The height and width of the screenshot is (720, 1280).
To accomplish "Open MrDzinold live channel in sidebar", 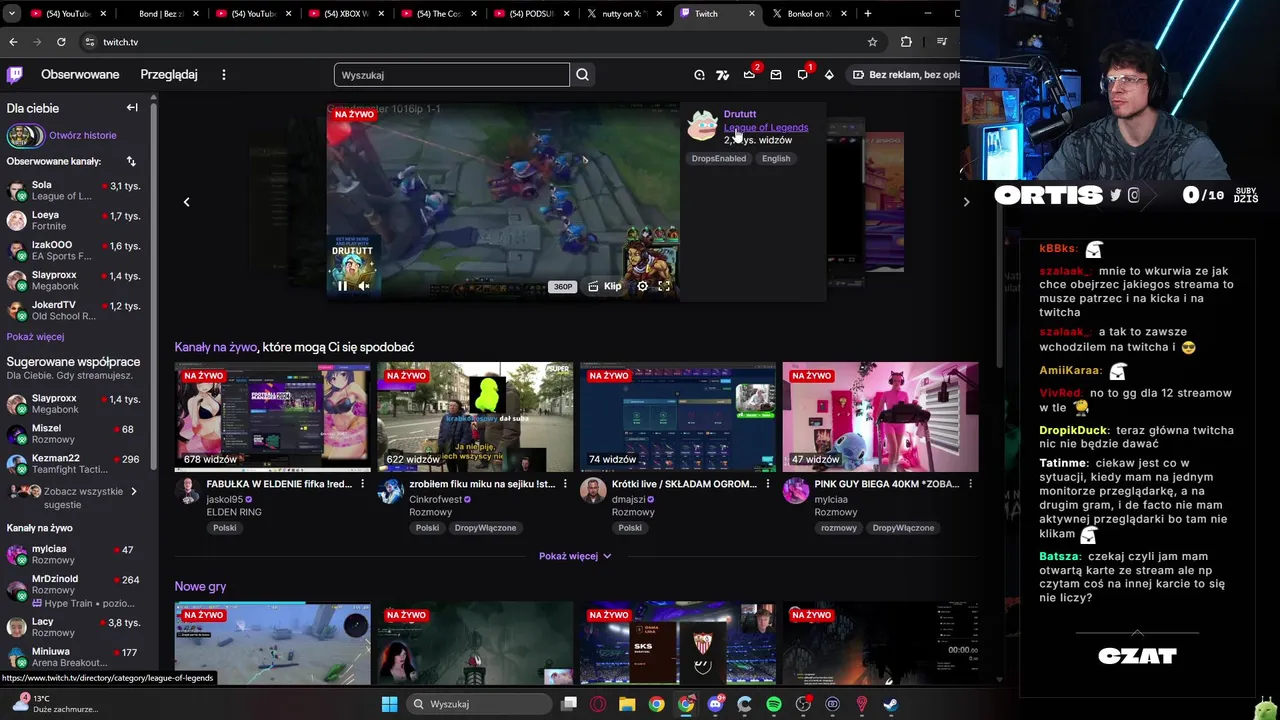I will coord(75,590).
